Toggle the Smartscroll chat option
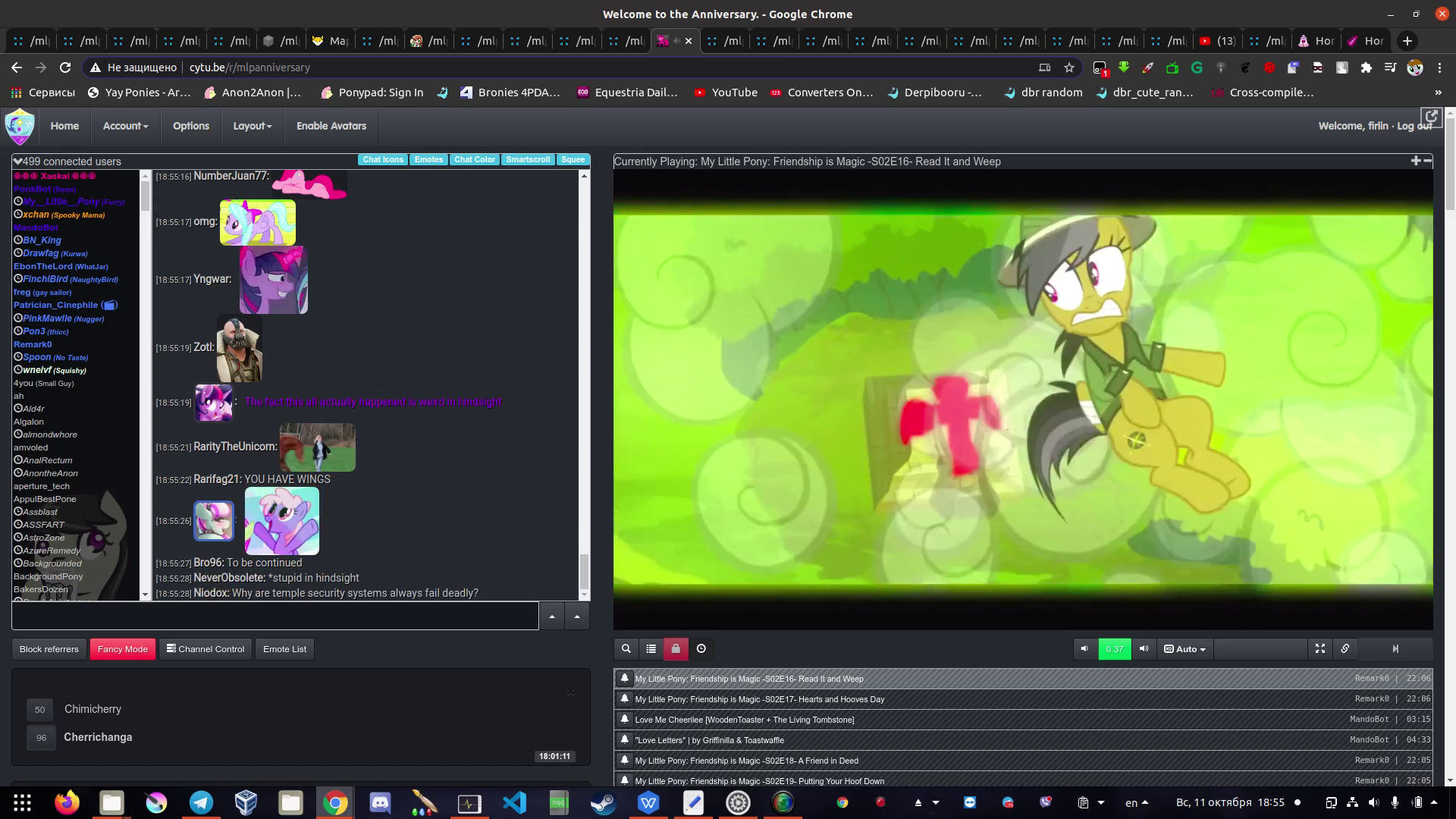The image size is (1456, 819). point(528,159)
